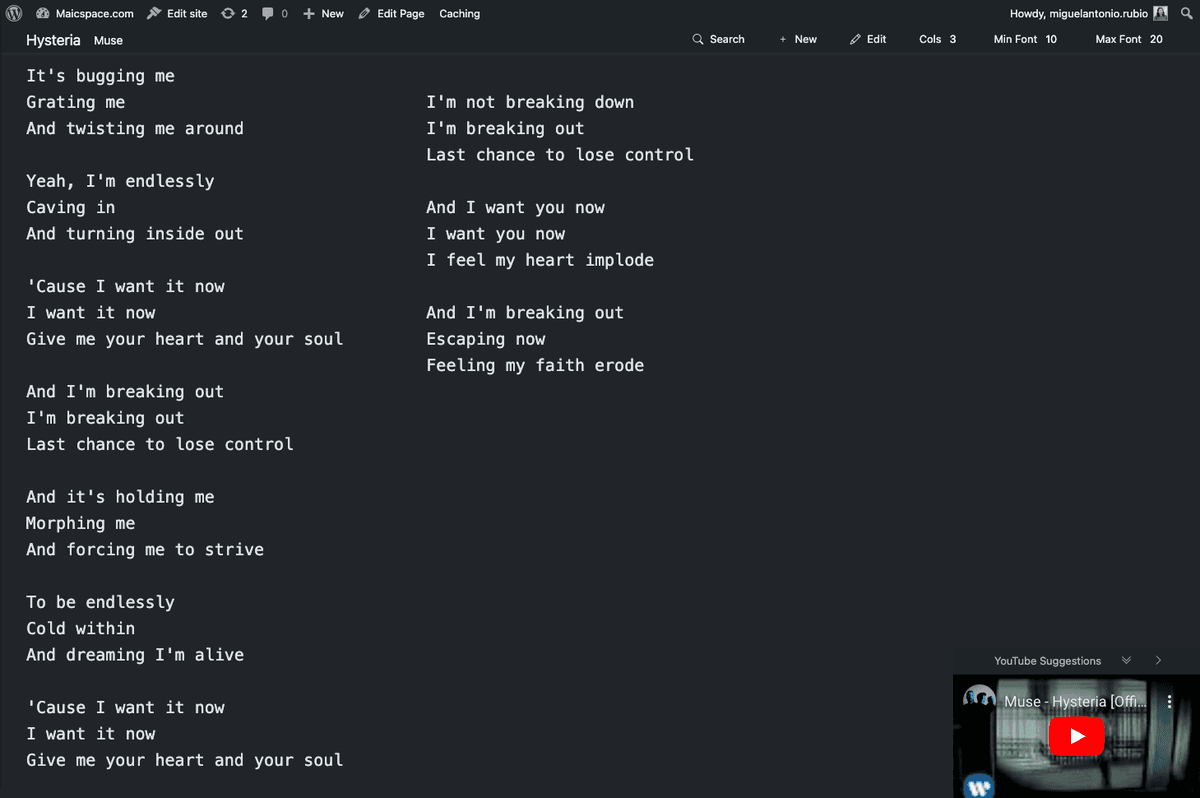Click the Cols 3 column setting

pos(937,39)
